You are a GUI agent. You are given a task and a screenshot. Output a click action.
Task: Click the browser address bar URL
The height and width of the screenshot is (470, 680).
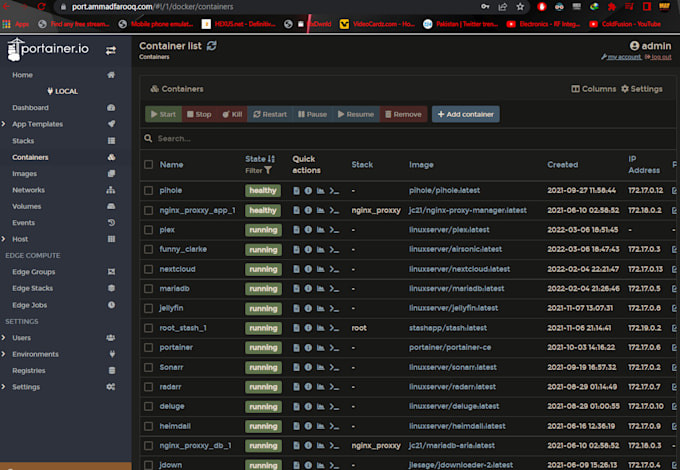153,7
